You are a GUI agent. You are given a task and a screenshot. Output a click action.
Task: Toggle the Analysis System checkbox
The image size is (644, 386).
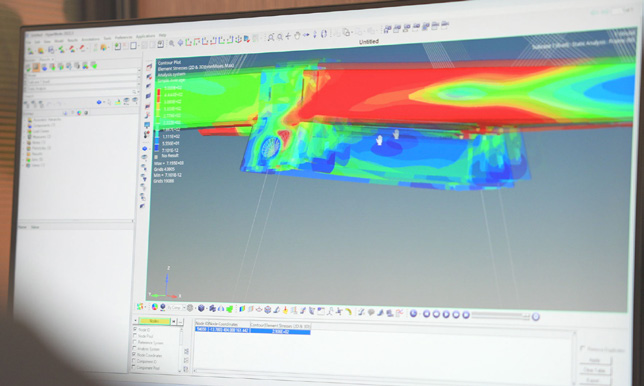(x=134, y=348)
